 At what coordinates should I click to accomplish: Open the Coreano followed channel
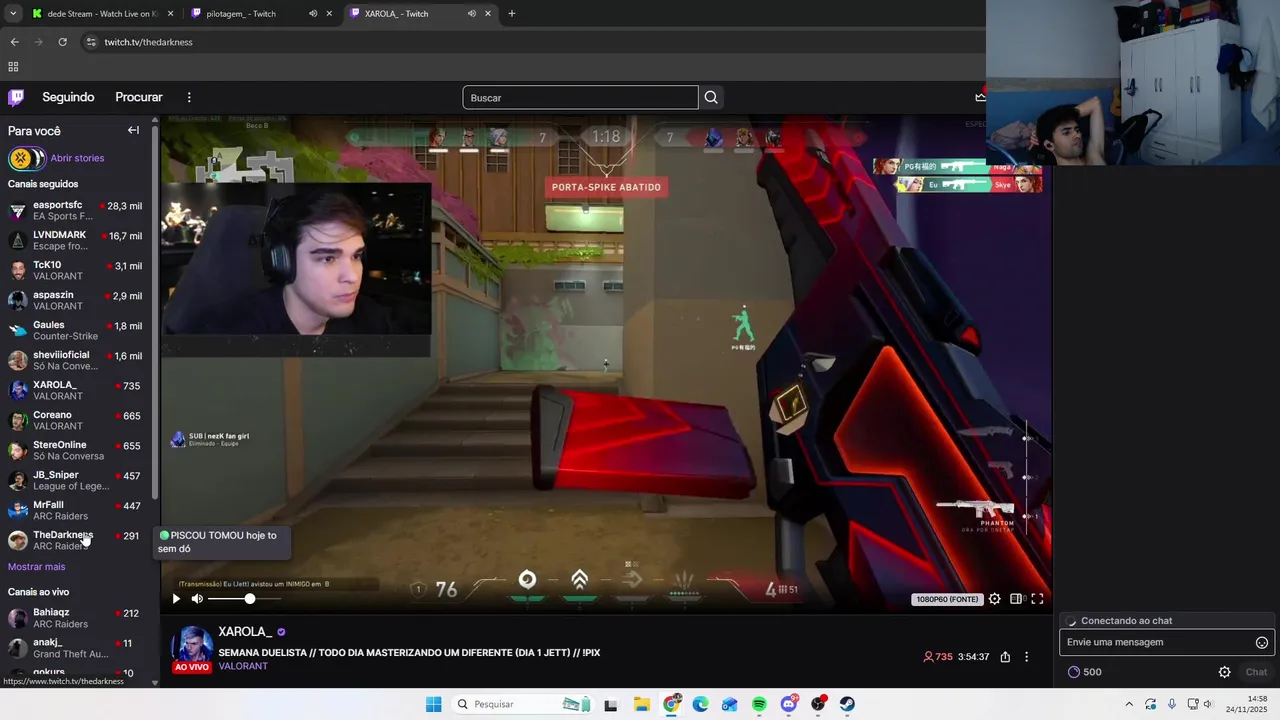click(x=76, y=421)
